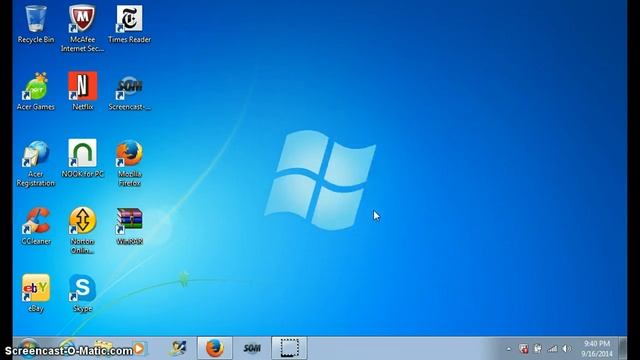Select the Acer Games desktop shortcut
Viewport: 640px width, 360px height.
[x=36, y=91]
